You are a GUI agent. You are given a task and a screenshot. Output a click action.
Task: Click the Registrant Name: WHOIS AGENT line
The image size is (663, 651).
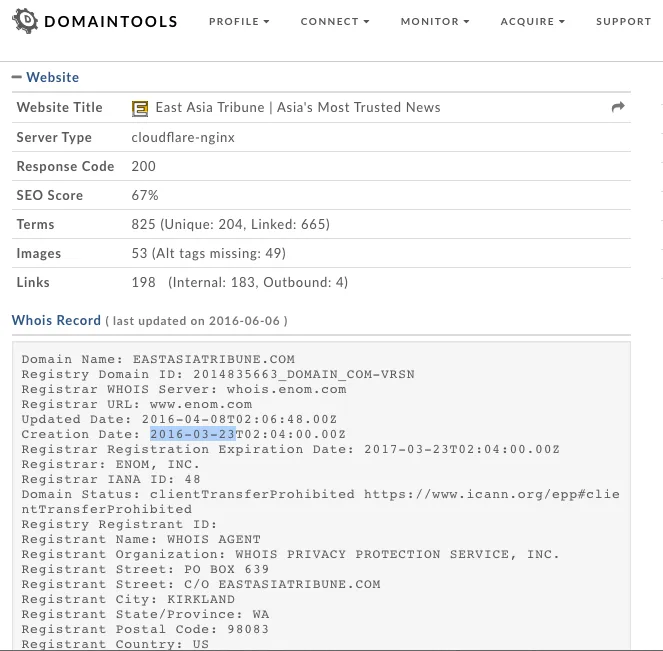click(x=141, y=539)
